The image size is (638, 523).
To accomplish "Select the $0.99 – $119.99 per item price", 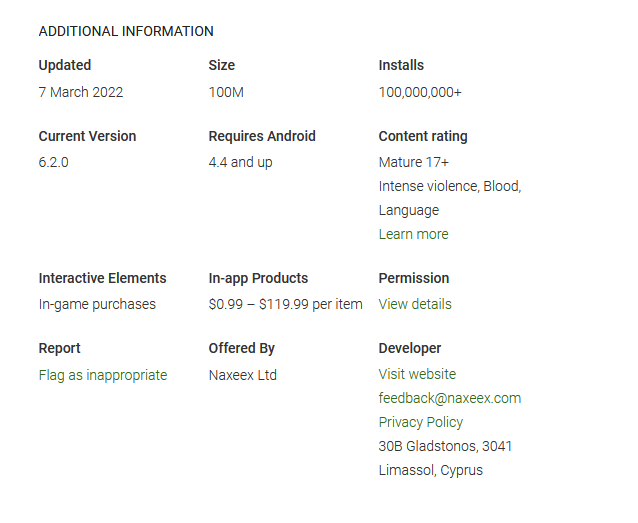I will (x=285, y=304).
